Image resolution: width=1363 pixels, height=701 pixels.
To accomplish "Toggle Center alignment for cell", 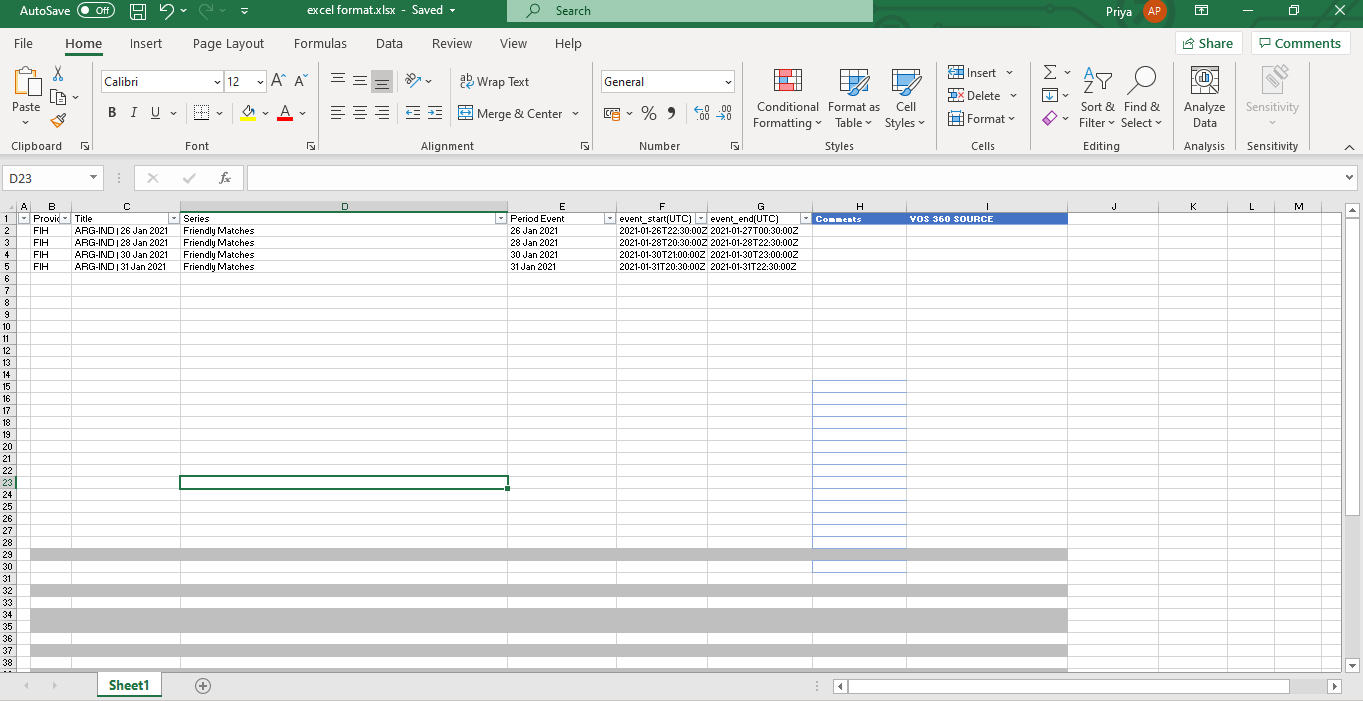I will click(x=359, y=113).
